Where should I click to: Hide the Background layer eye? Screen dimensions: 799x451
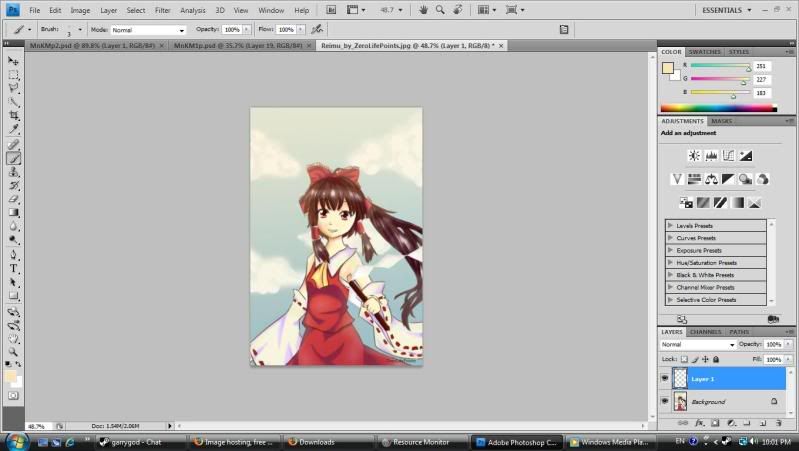coord(664,401)
